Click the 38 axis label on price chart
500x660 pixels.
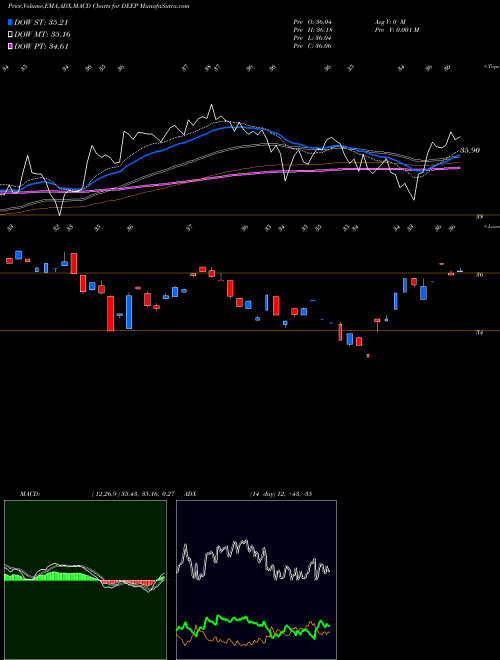(479, 217)
